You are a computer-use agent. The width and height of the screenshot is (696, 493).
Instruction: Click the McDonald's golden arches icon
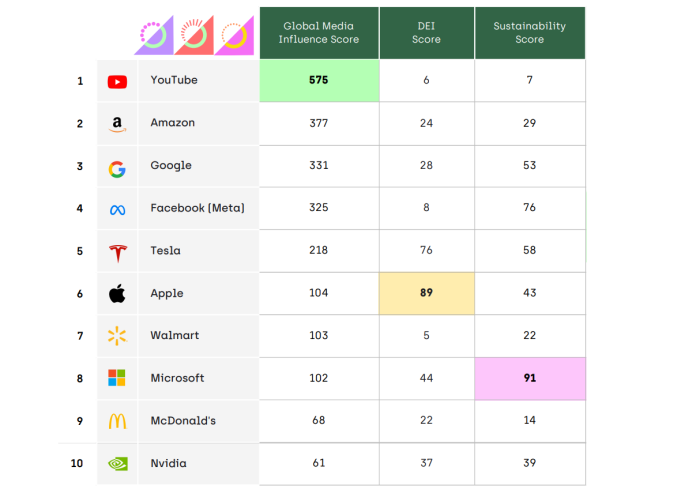[x=117, y=421]
